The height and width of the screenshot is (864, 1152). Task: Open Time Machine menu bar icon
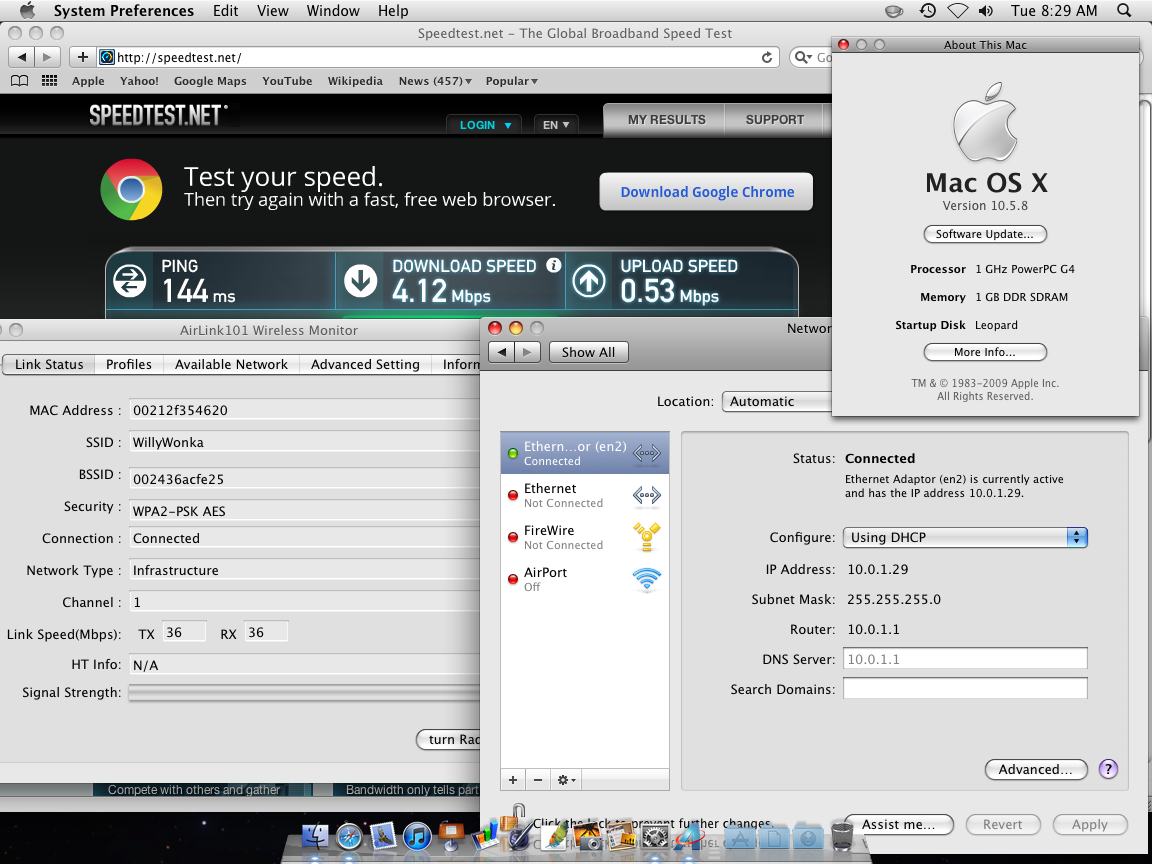click(927, 10)
